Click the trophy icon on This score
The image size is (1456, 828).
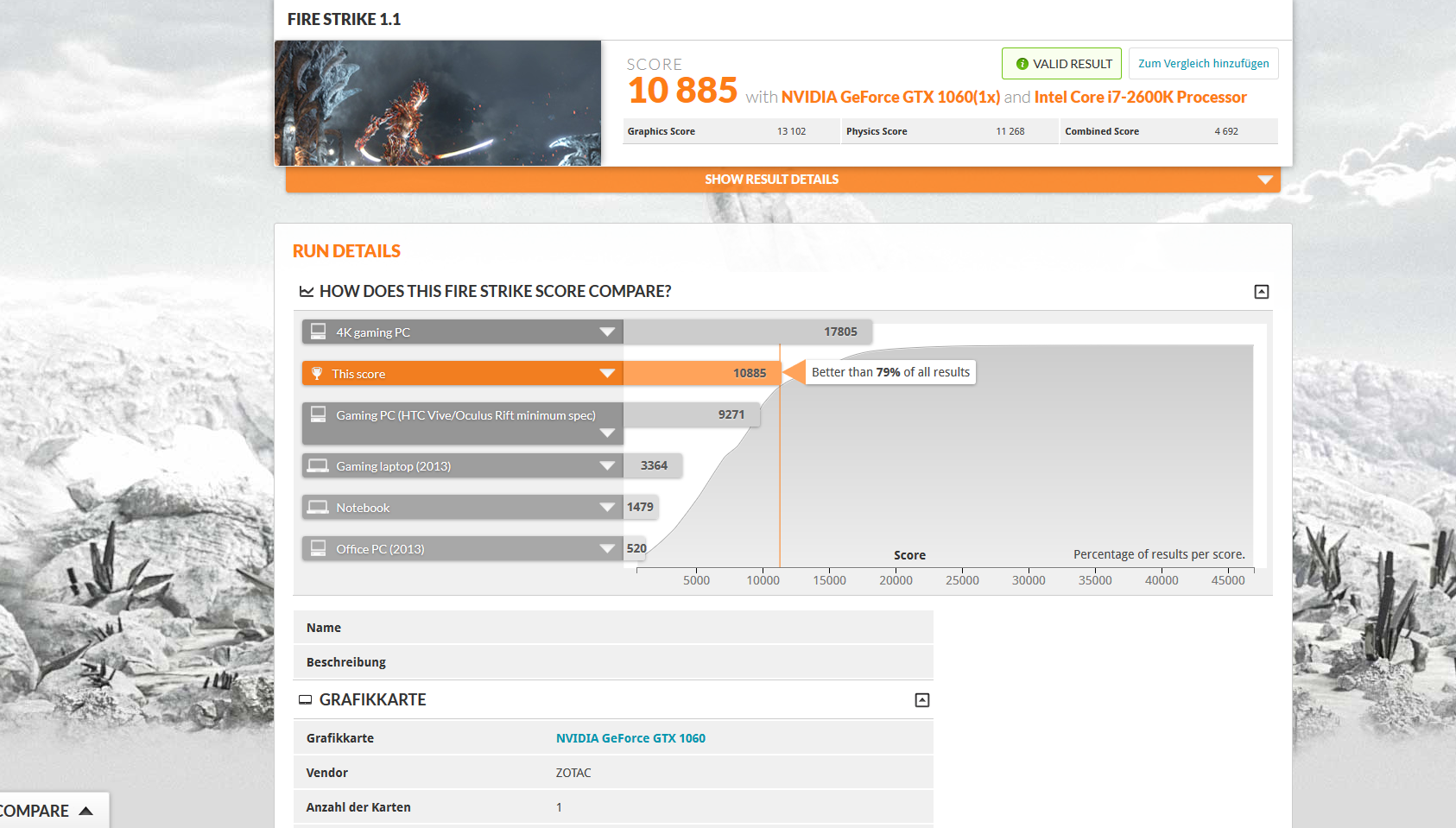click(317, 374)
